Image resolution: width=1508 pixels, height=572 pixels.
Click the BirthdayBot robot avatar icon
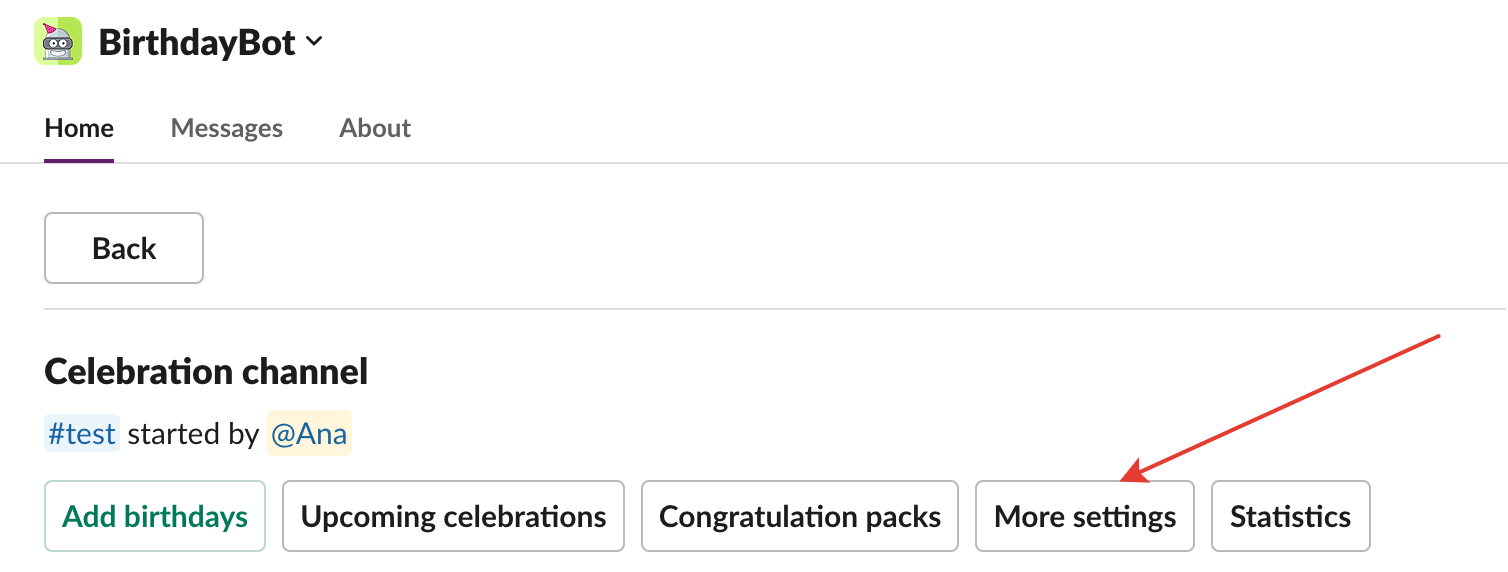pyautogui.click(x=58, y=42)
